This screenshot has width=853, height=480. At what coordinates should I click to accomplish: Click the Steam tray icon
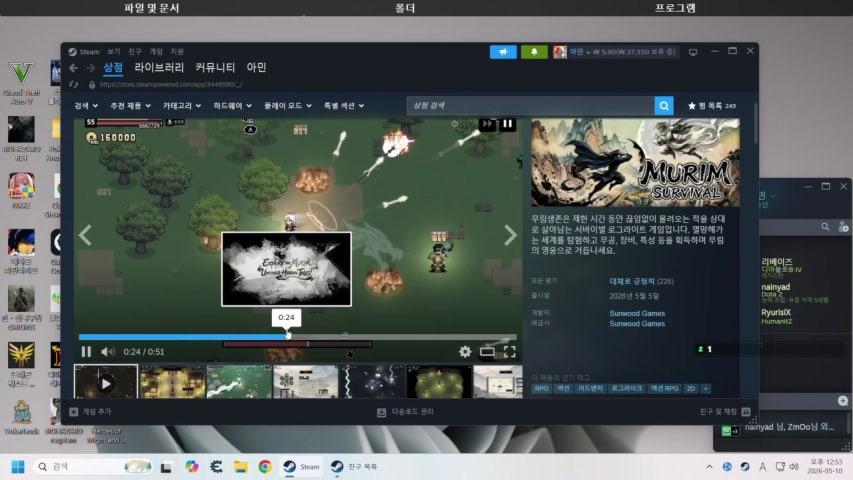point(745,467)
